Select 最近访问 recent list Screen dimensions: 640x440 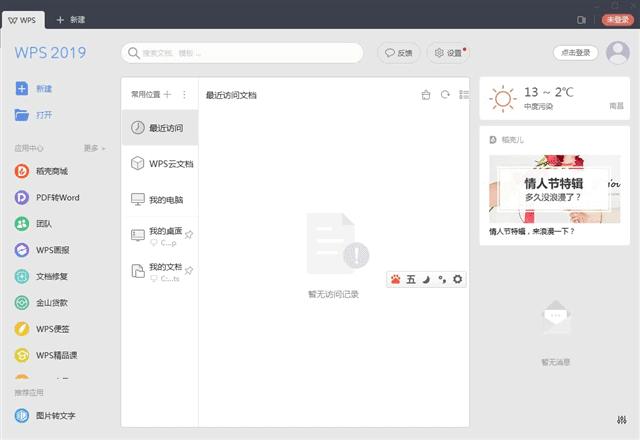(x=160, y=128)
